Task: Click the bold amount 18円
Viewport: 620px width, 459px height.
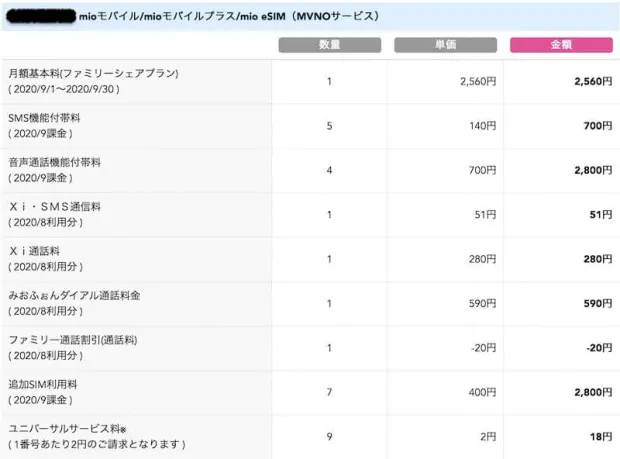Action: [x=601, y=437]
